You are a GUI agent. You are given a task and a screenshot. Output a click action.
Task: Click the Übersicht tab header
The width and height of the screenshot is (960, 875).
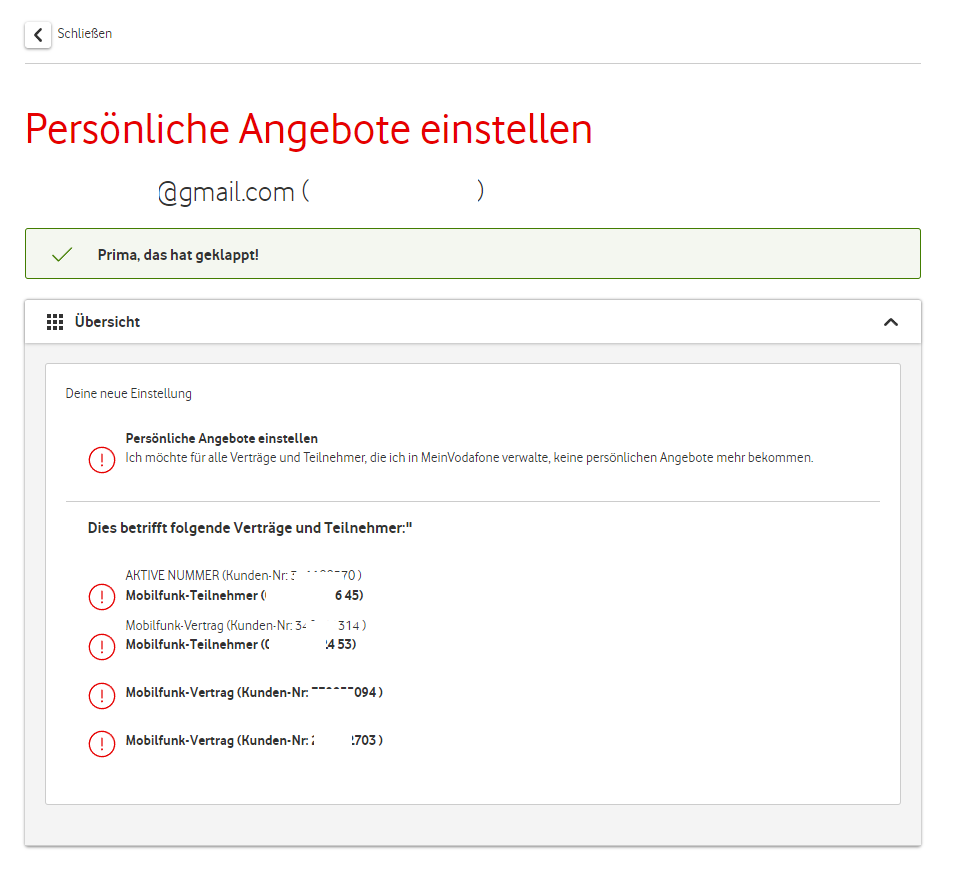[107, 321]
